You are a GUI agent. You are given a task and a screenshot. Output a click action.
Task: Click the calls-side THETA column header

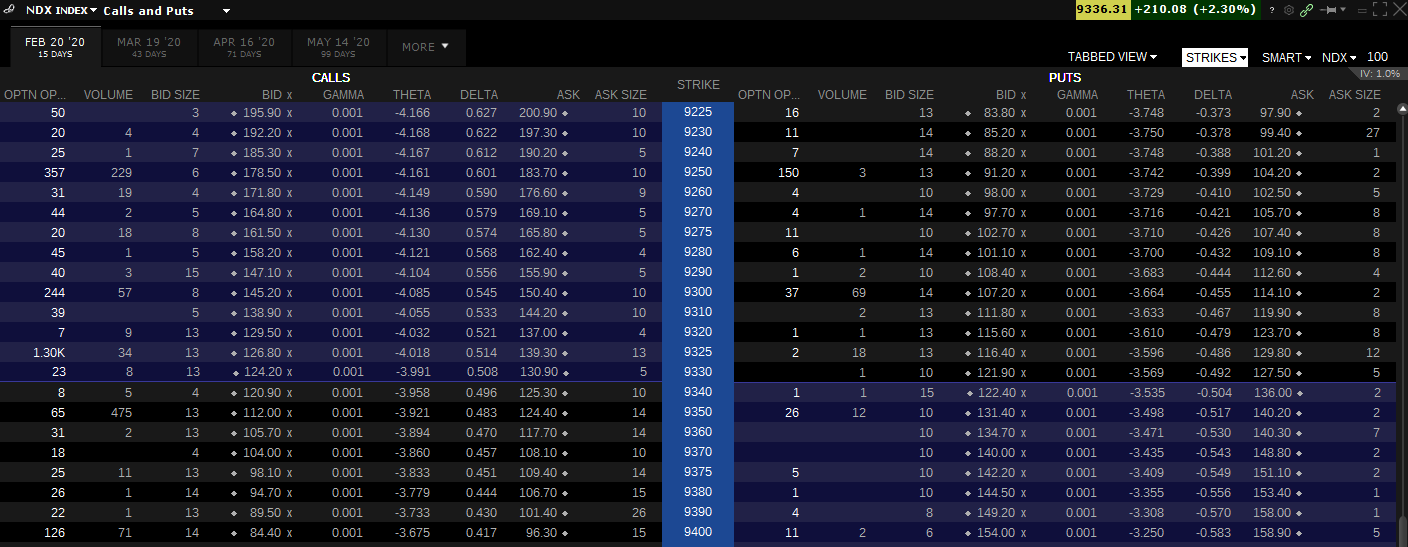click(x=412, y=95)
